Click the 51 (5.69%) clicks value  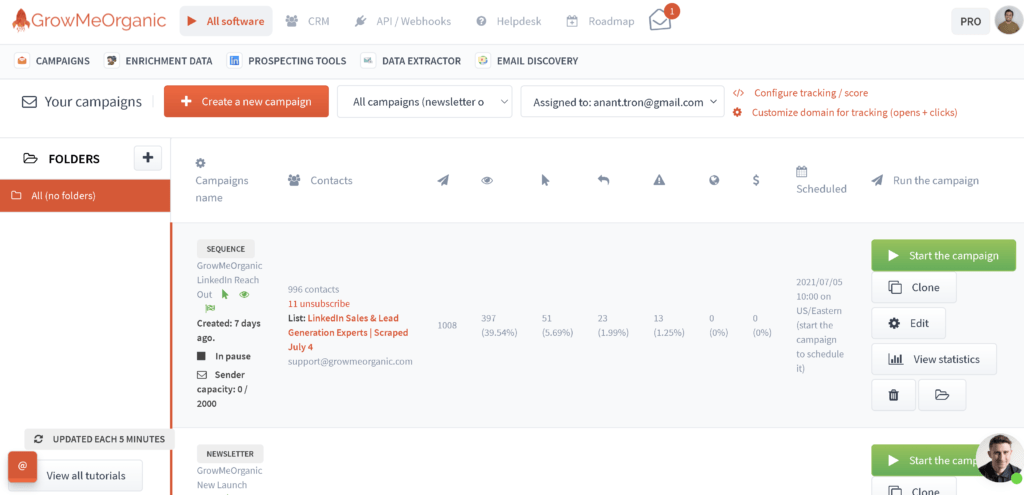pyautogui.click(x=557, y=325)
